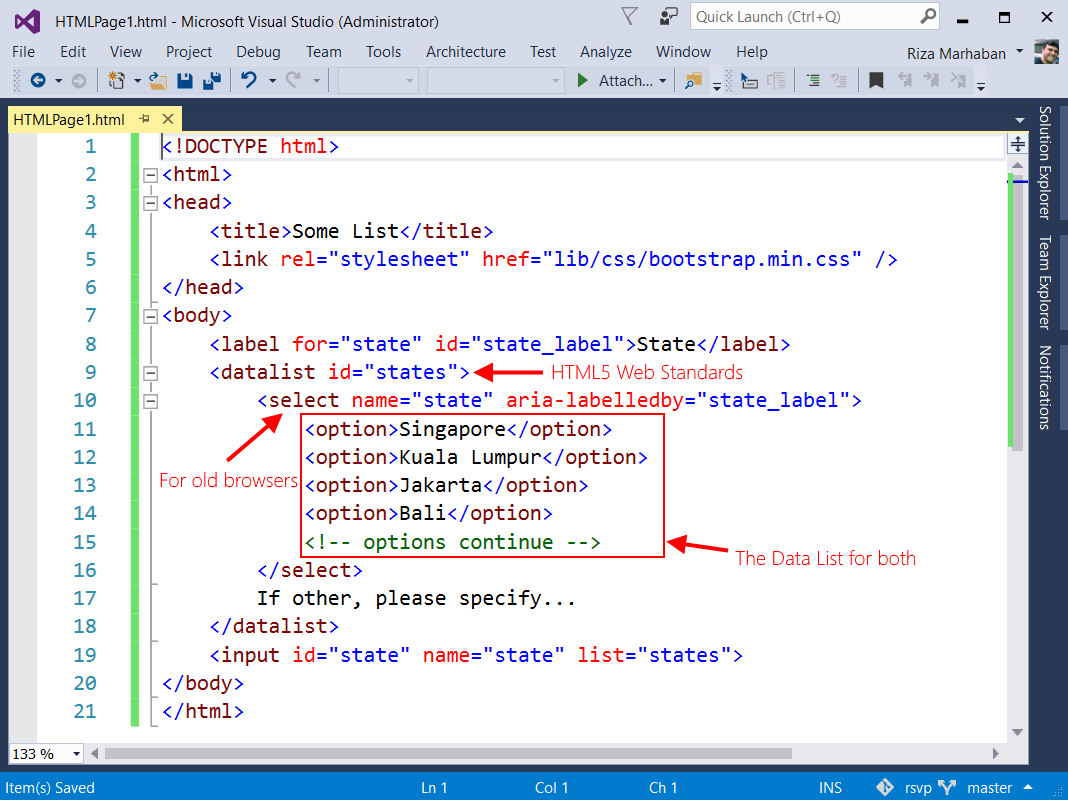Click the Open File folder icon

coord(157,81)
